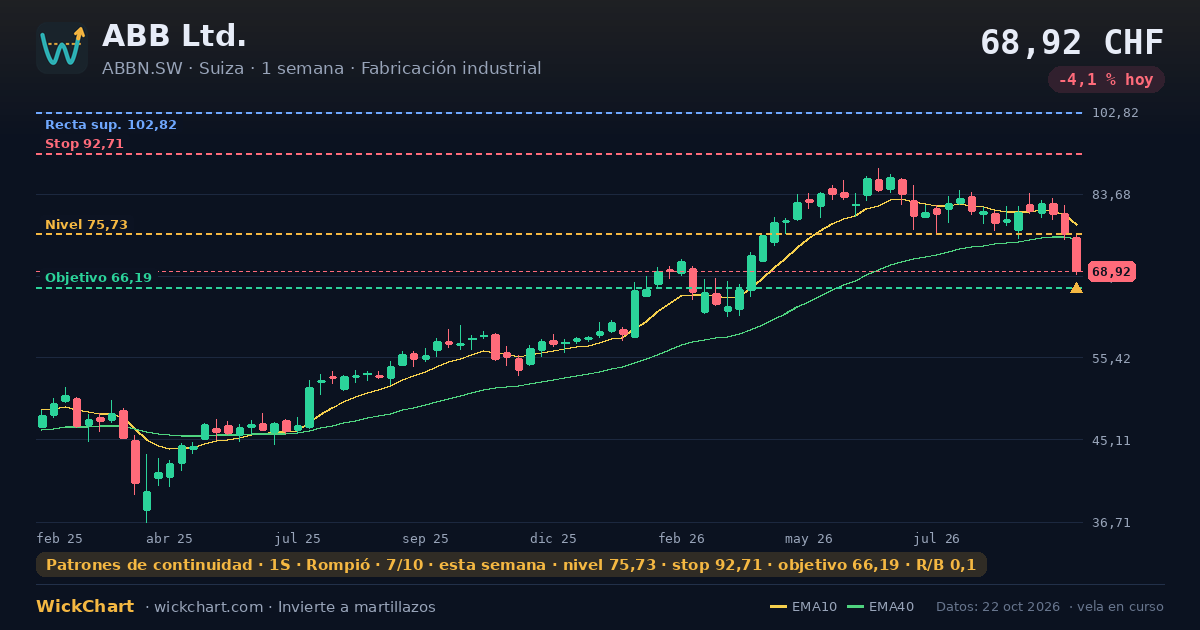The width and height of the screenshot is (1200, 630).
Task: Click the Nivel 75,73 label
Action: pyautogui.click(x=86, y=225)
